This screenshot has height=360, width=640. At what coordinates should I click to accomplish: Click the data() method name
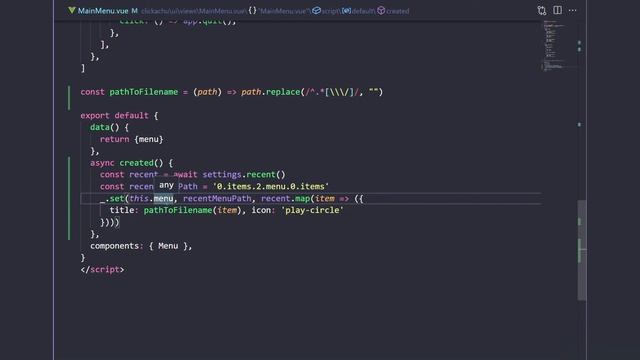(100, 127)
